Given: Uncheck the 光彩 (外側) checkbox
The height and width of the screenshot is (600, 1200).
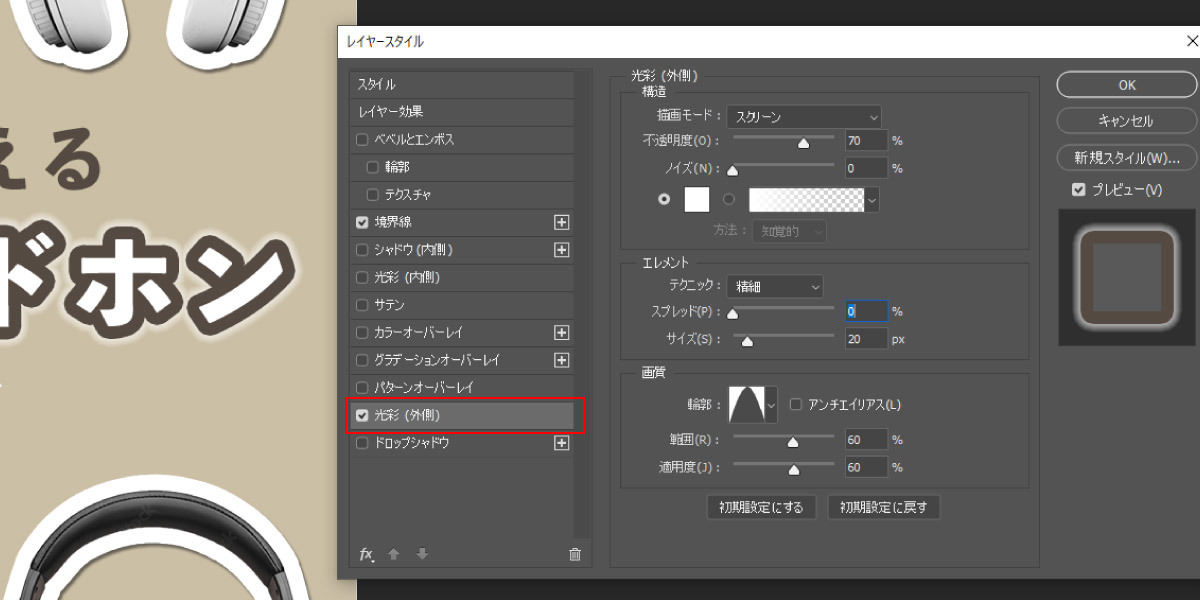Looking at the screenshot, I should [x=362, y=414].
